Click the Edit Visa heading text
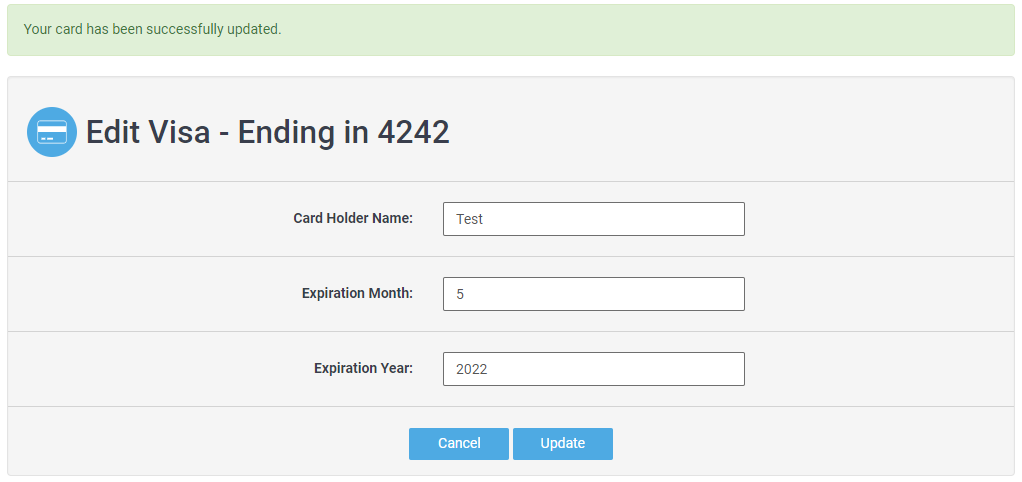Image resolution: width=1022 pixels, height=482 pixels. 267,132
